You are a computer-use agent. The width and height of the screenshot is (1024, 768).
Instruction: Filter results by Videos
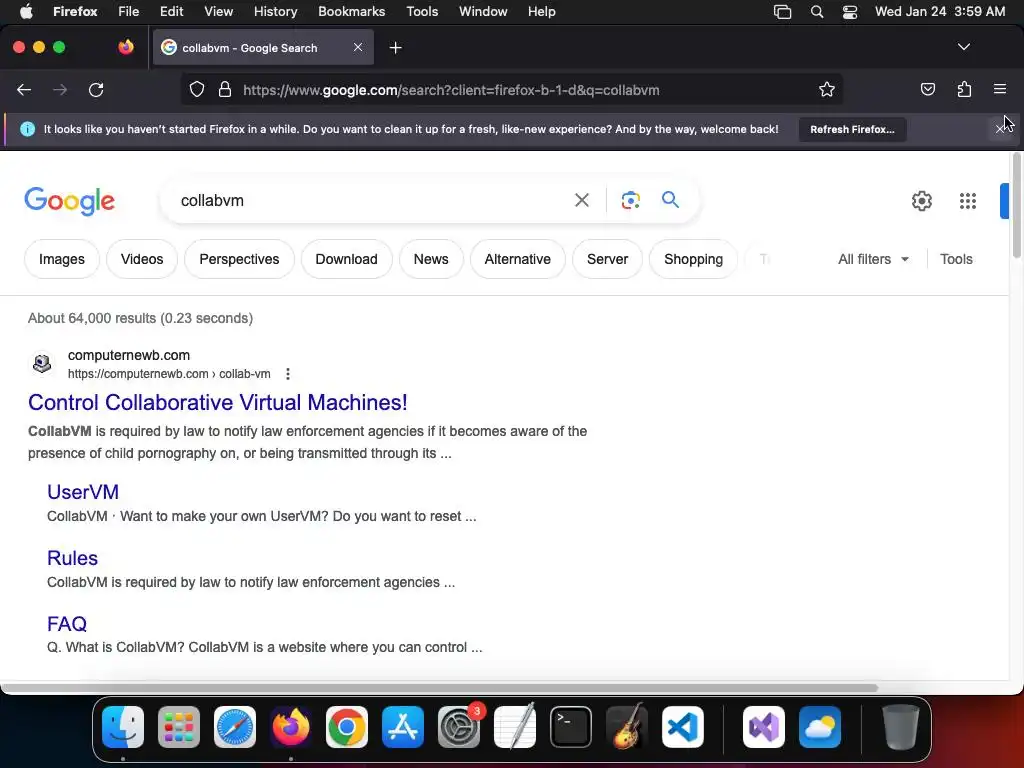tap(142, 259)
